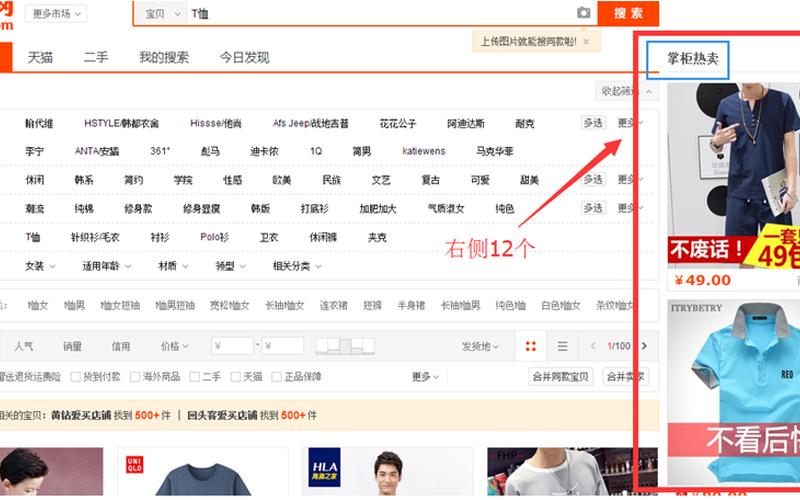The width and height of the screenshot is (800, 500).
Task: Collapse filters with 收起筛选 button
Action: pyautogui.click(x=627, y=91)
